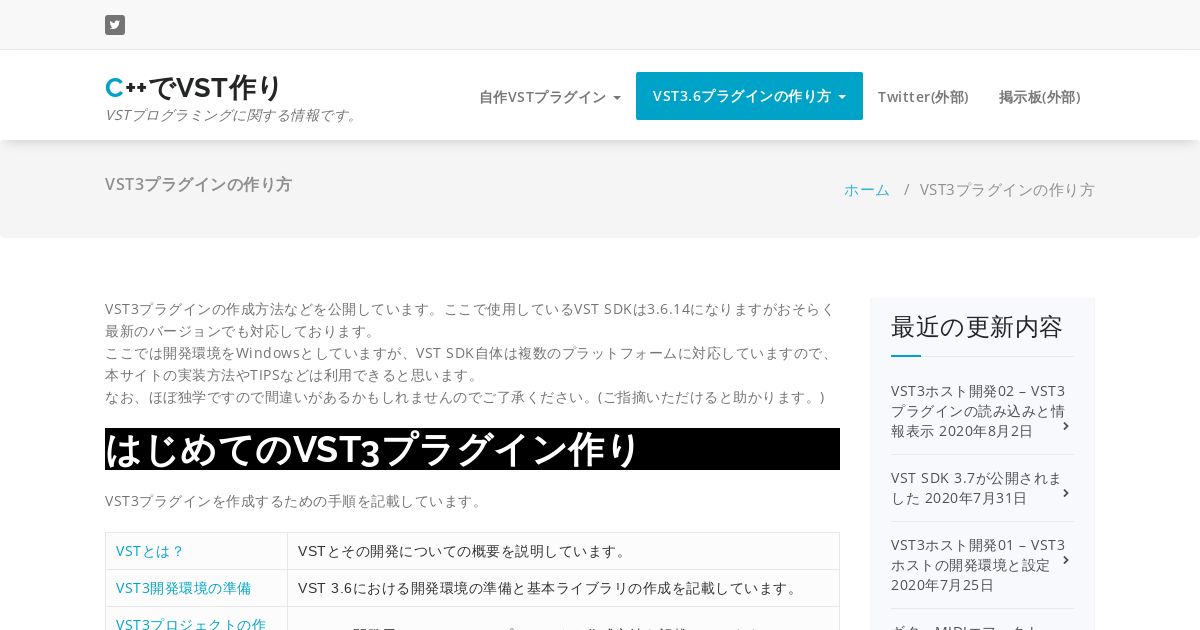Viewport: 1200px width, 630px height.
Task: Open the 掲示板(外部) menu item
Action: pyautogui.click(x=1039, y=97)
